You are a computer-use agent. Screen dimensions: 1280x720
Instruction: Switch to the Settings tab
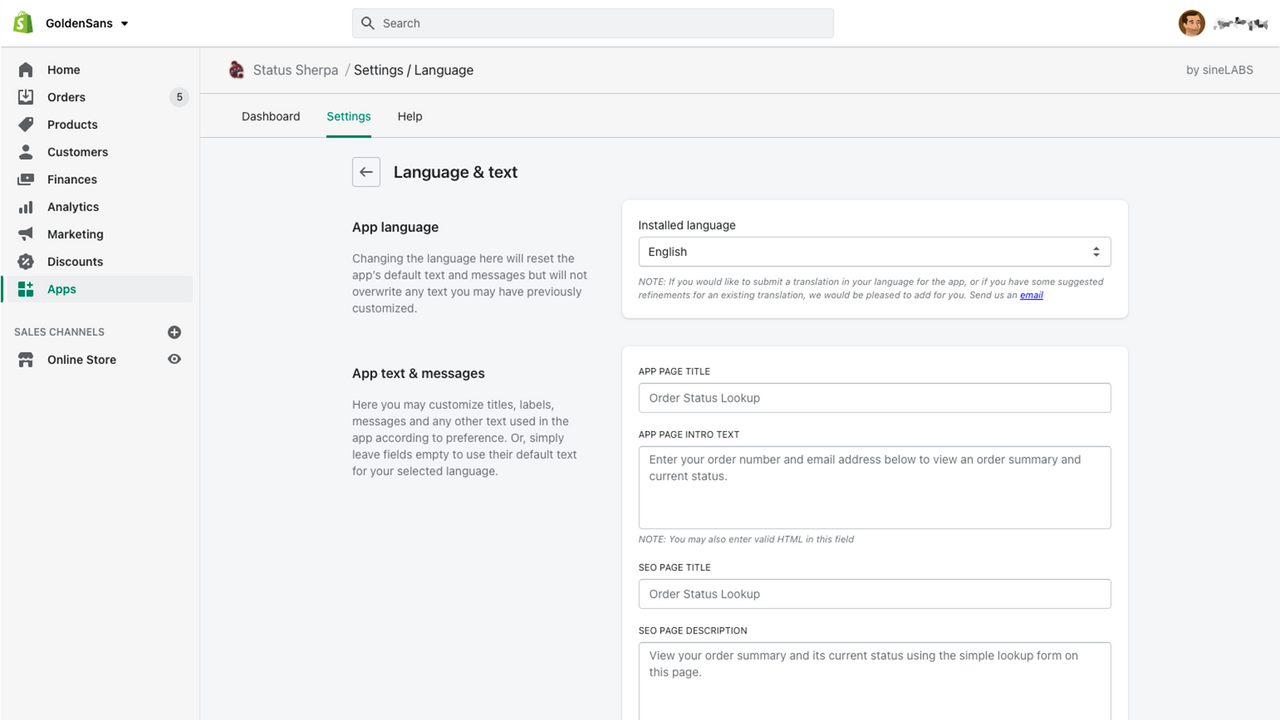tap(349, 117)
